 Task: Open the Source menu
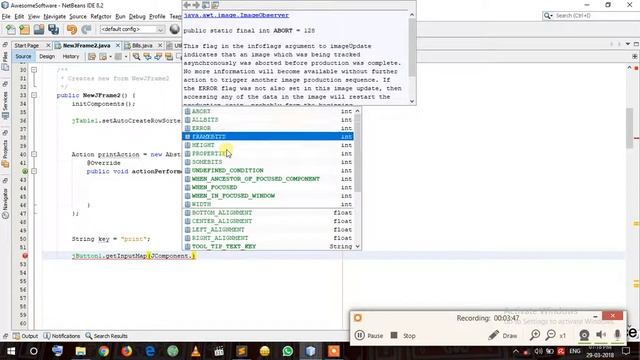click(x=78, y=16)
